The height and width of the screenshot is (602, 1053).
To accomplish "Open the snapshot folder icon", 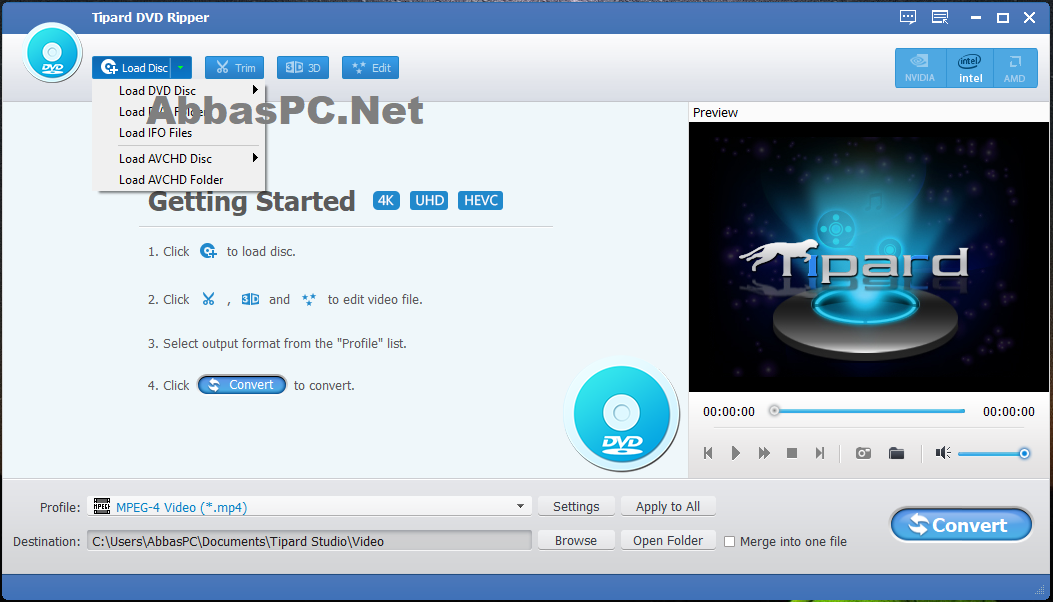I will click(x=897, y=454).
